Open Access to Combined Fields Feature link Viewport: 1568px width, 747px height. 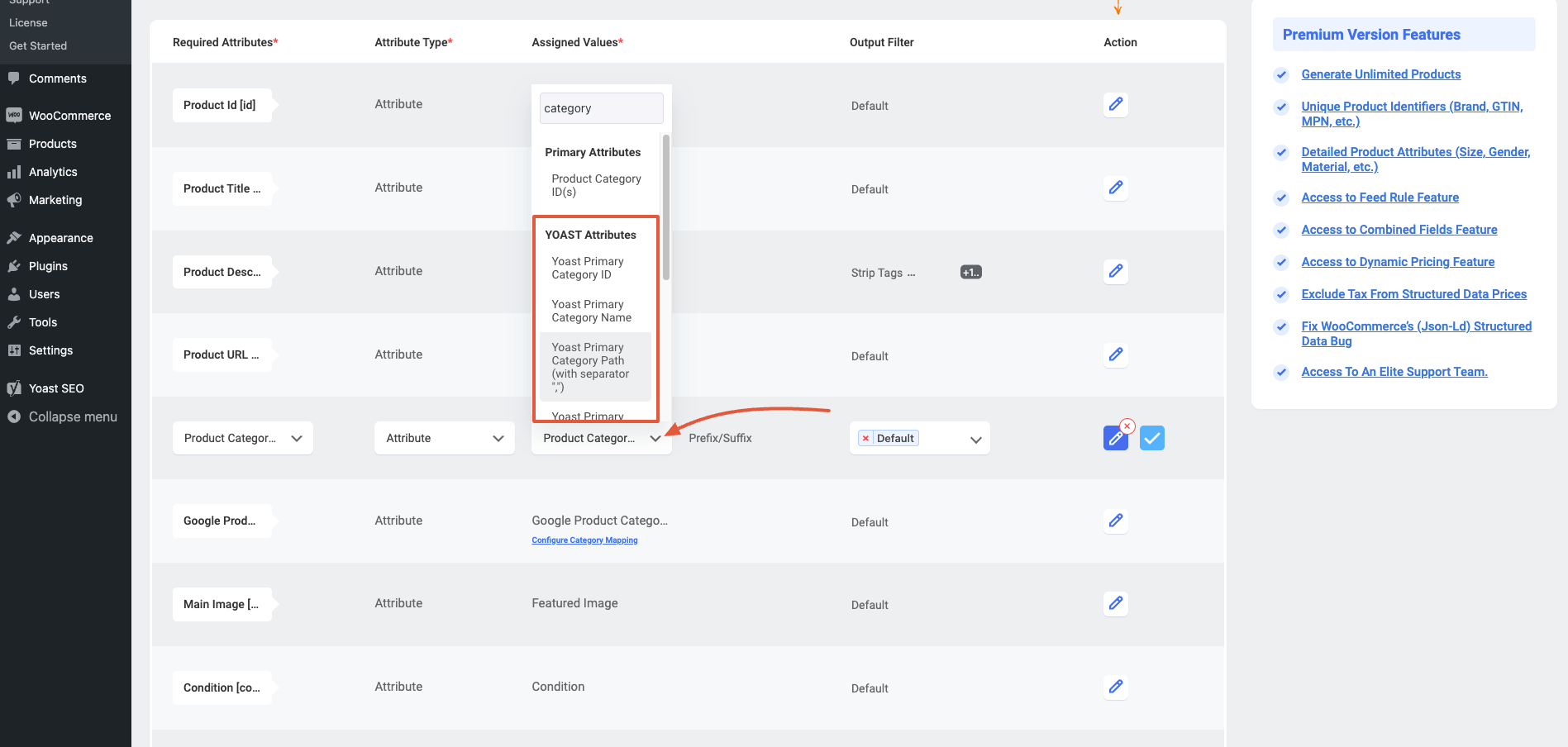(1399, 230)
